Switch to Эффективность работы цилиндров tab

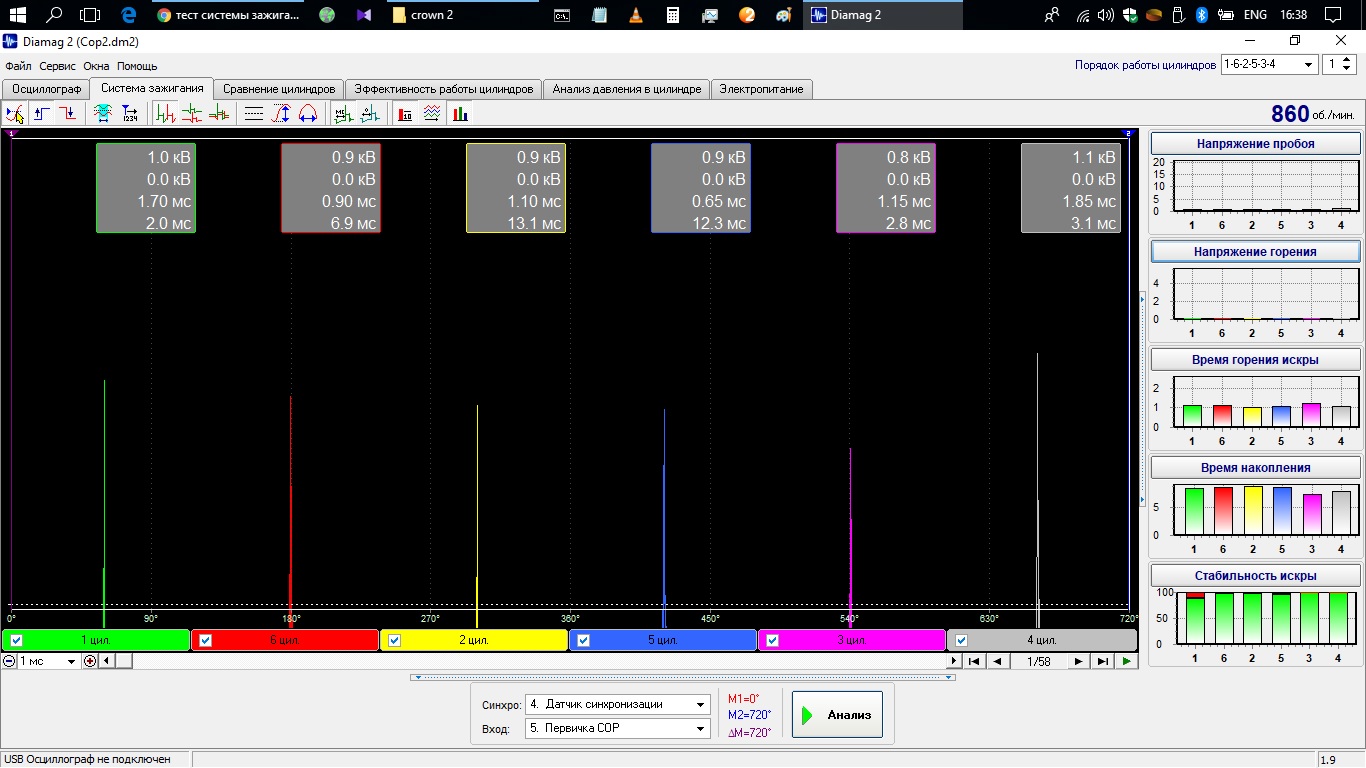(444, 89)
